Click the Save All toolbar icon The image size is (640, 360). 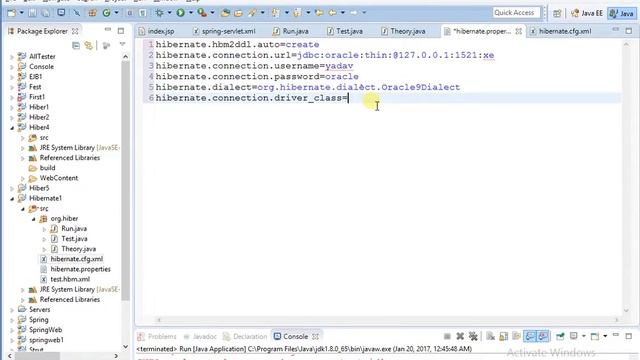tap(46, 13)
